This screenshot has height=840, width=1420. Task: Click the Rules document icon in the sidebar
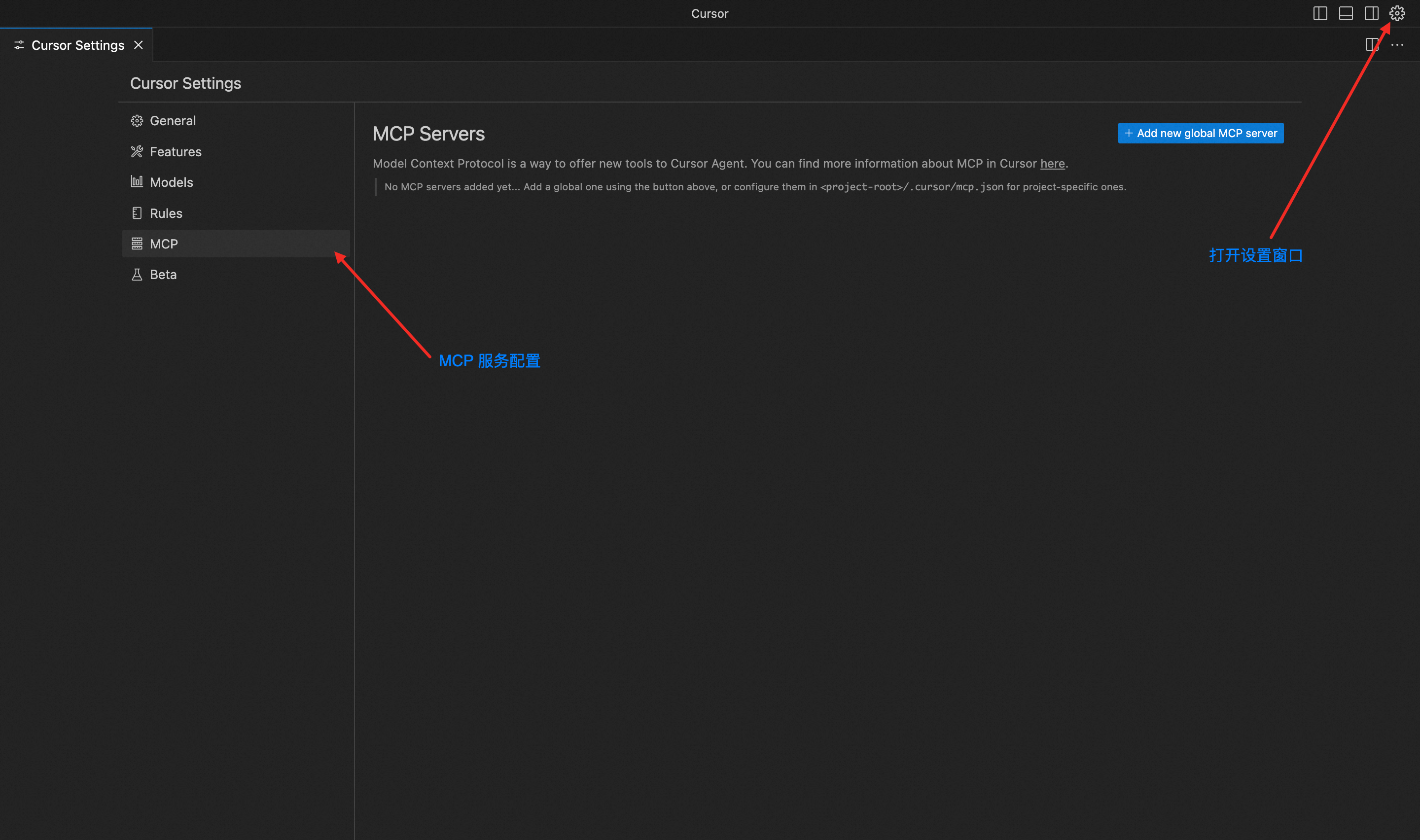[137, 213]
